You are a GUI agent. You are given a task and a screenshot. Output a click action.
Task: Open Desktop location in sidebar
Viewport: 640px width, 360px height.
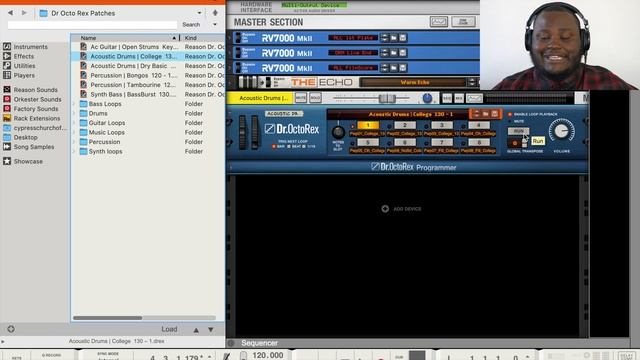point(20,138)
